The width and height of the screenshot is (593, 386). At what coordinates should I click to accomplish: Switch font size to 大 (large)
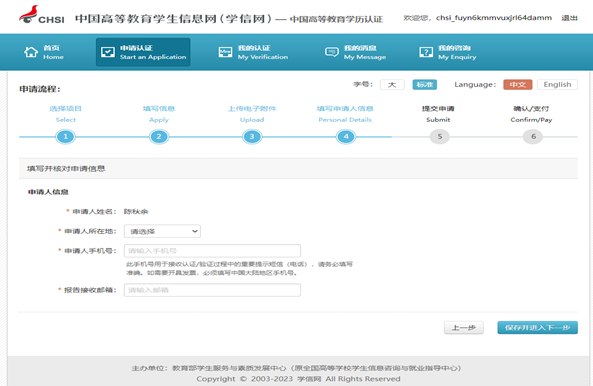(x=392, y=84)
